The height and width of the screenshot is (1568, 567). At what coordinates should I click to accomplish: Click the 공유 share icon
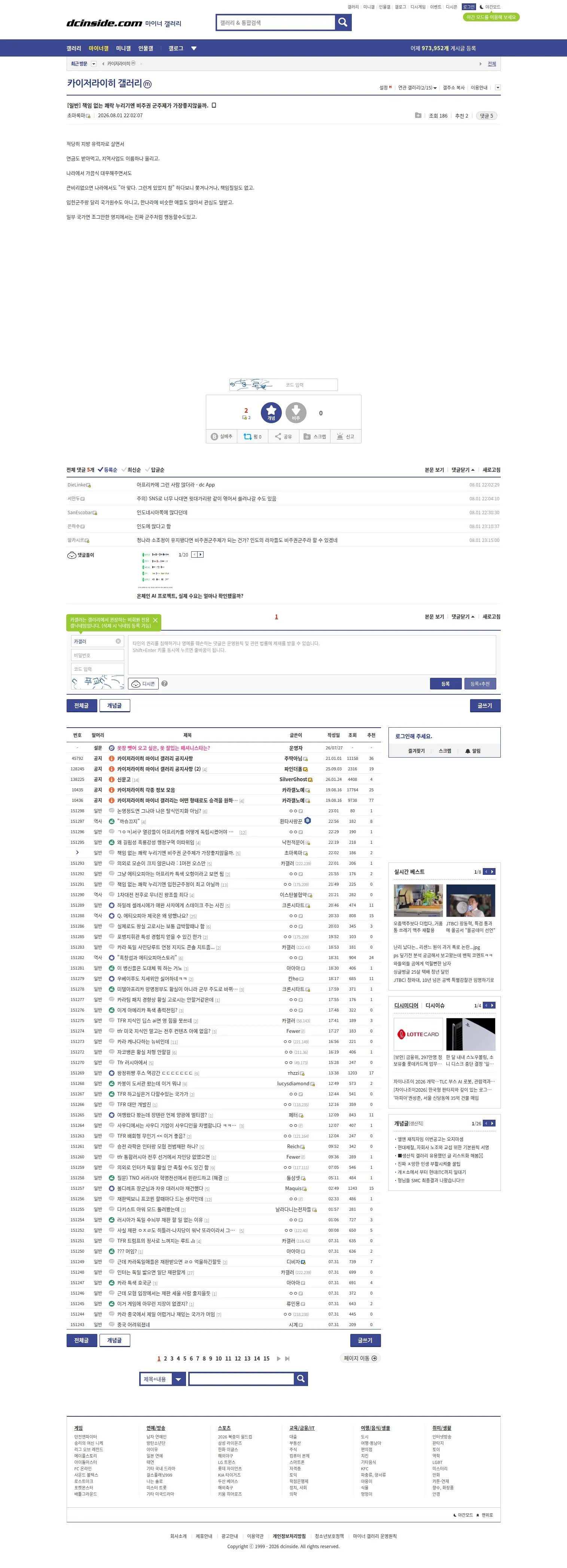[x=278, y=436]
